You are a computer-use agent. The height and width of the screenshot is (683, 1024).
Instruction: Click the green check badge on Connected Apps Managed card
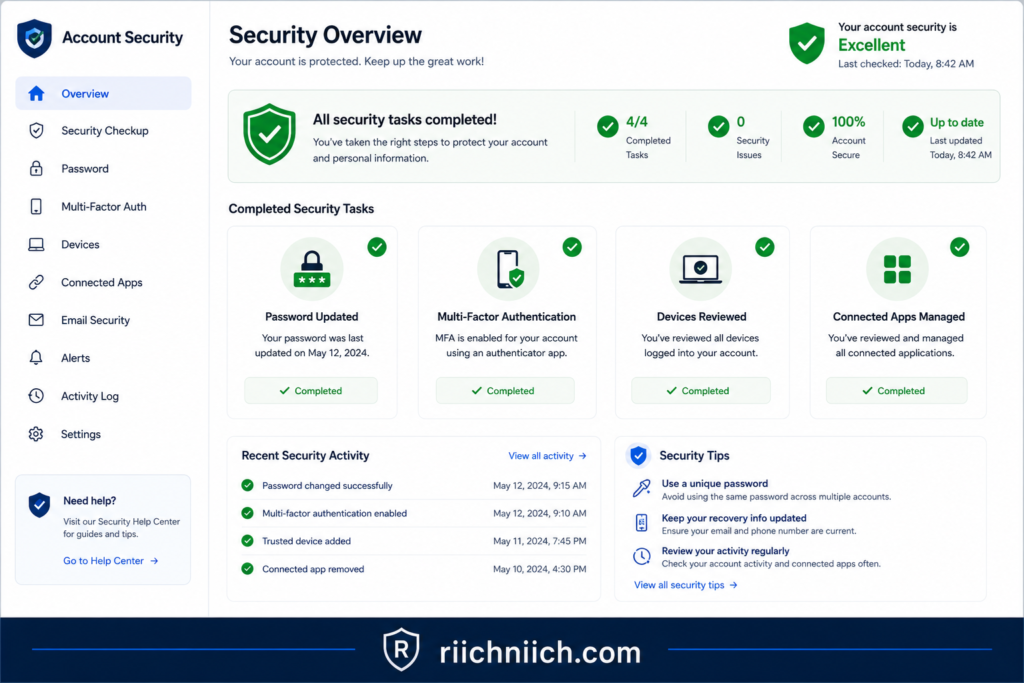(959, 247)
